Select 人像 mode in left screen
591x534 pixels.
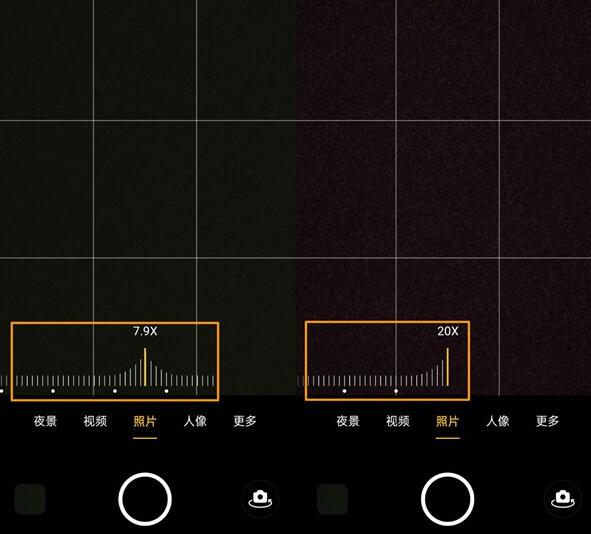[195, 421]
